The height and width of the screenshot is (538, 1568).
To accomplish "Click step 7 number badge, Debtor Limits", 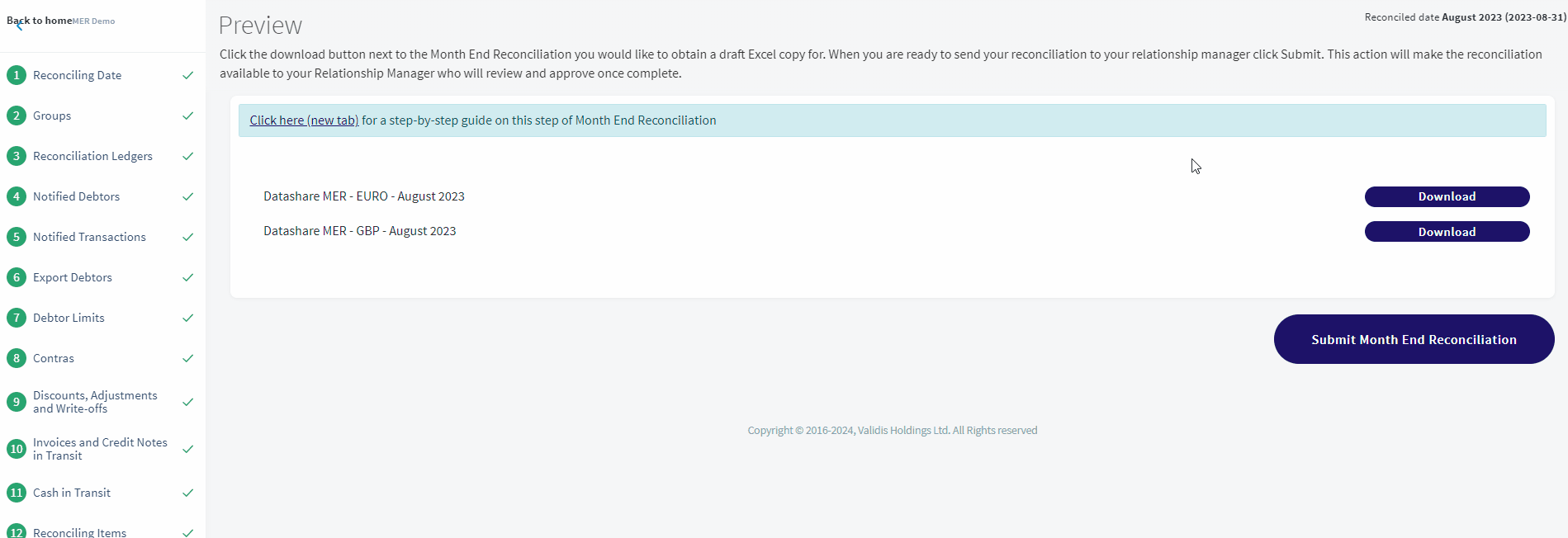I will pos(17,318).
